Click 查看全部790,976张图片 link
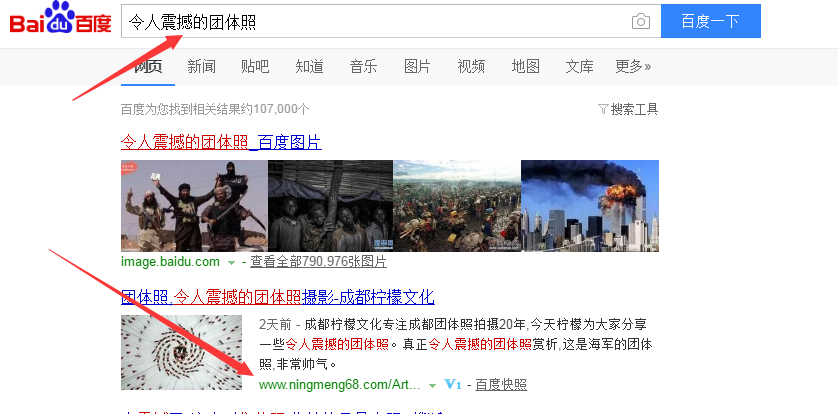 (319, 262)
